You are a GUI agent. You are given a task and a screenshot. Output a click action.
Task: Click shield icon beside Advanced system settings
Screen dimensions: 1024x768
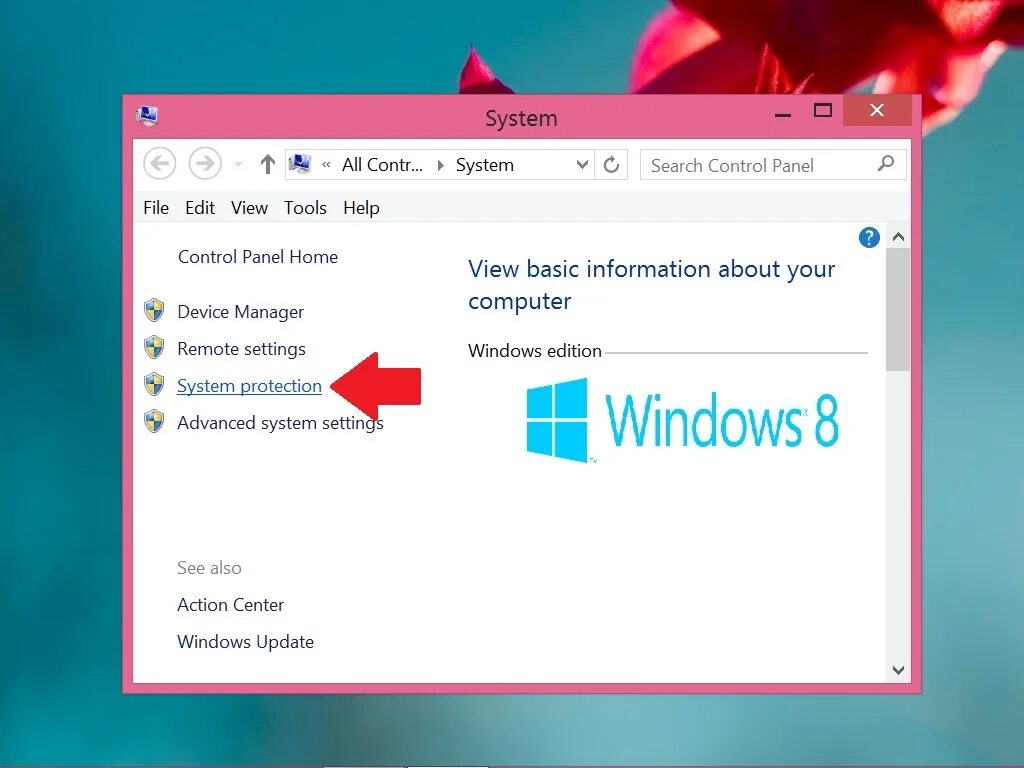click(154, 421)
